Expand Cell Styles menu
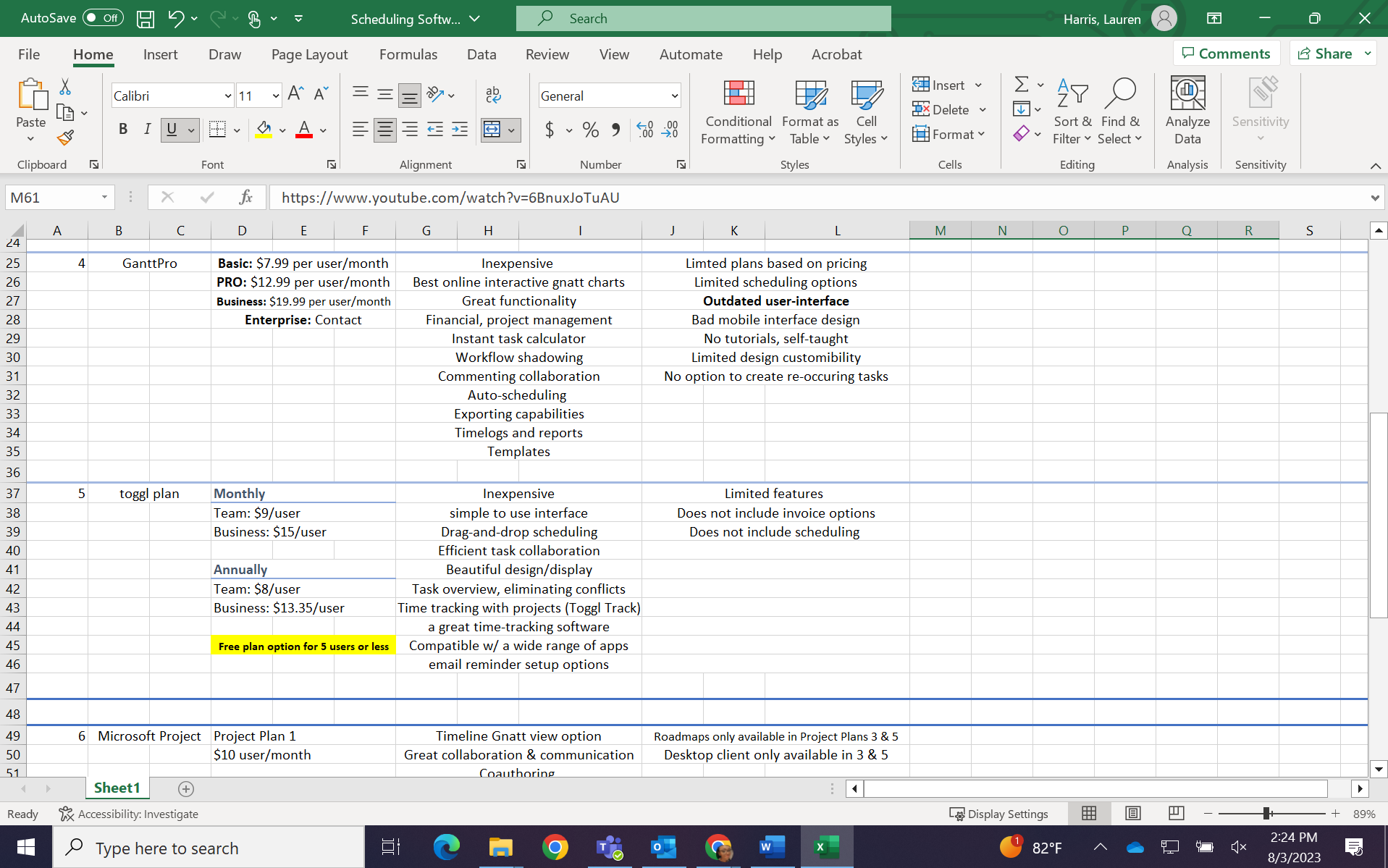This screenshot has width=1388, height=868. coord(866,111)
